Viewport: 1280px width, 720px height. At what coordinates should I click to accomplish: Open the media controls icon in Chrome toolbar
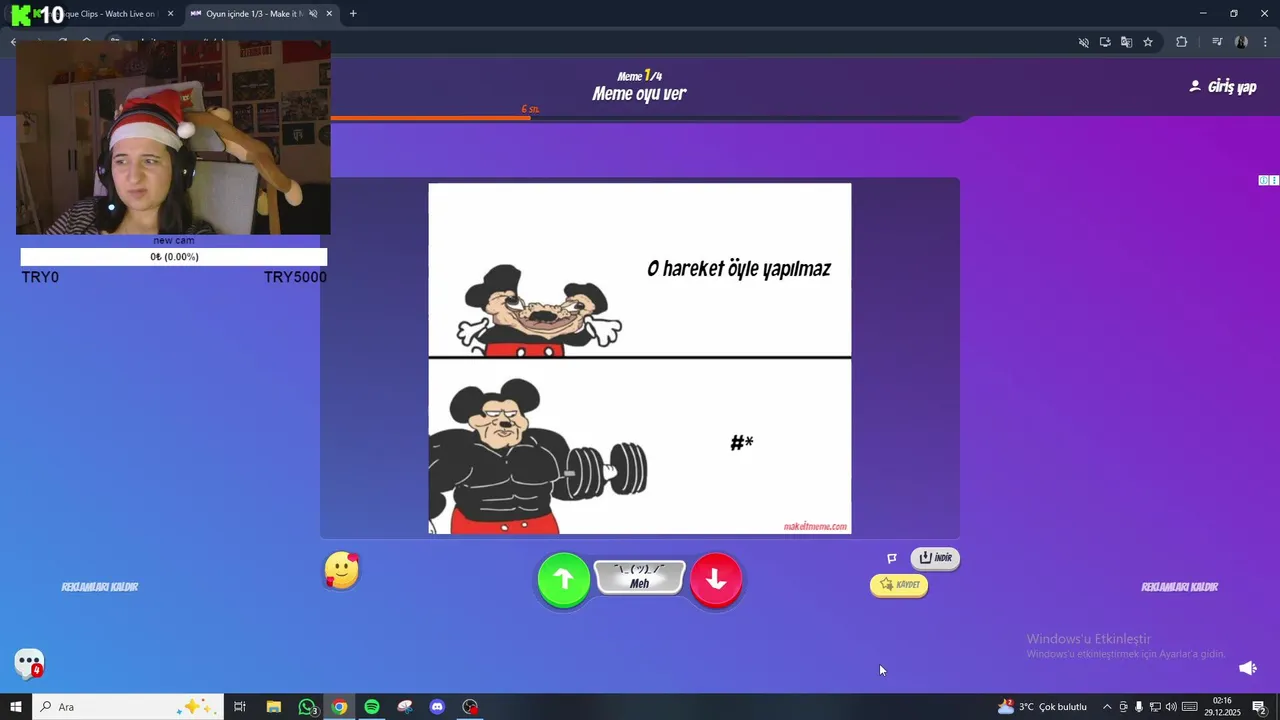[x=1217, y=42]
